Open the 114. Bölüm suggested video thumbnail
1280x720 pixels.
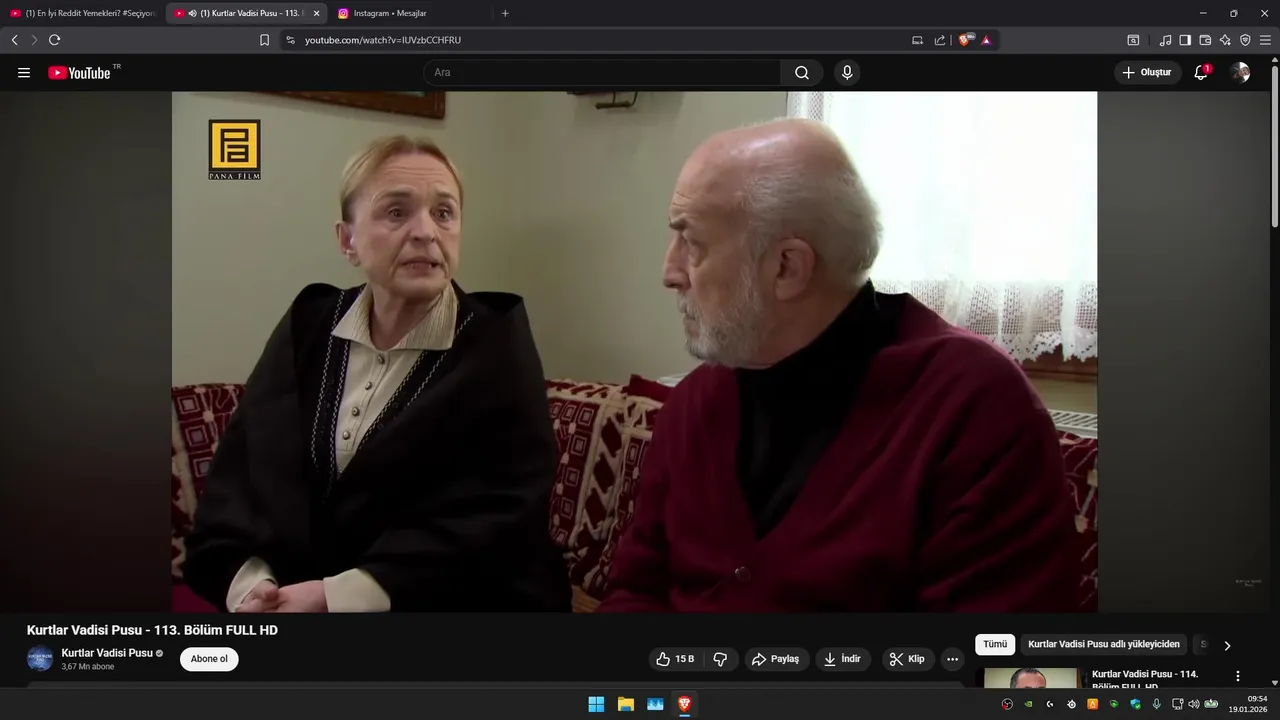(1031, 678)
